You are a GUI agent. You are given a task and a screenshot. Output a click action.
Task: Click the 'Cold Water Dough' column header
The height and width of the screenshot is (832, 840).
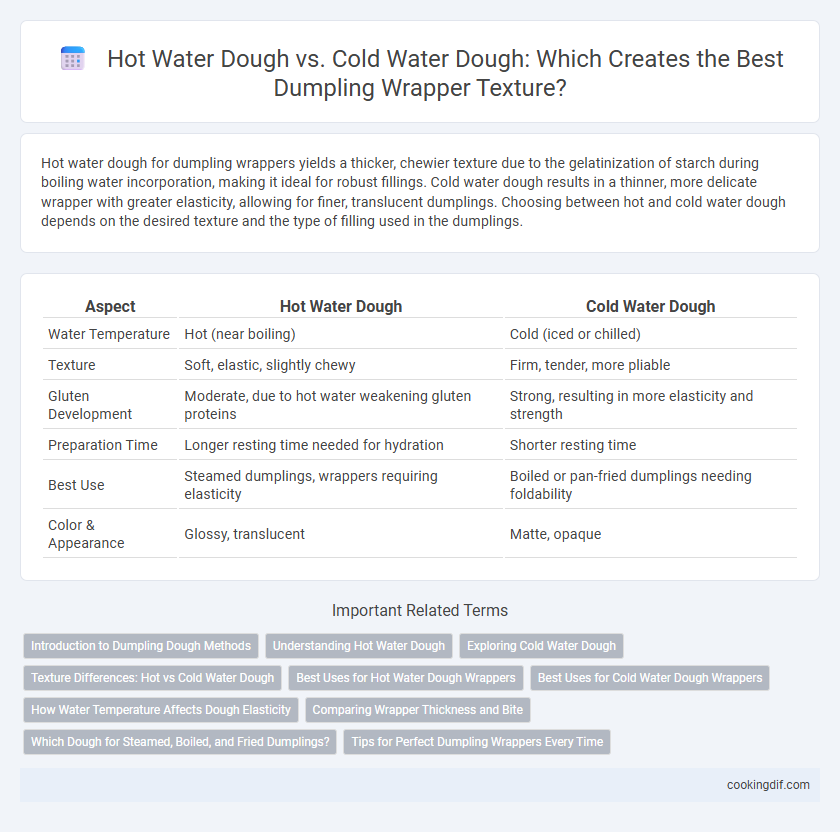pyautogui.click(x=650, y=306)
